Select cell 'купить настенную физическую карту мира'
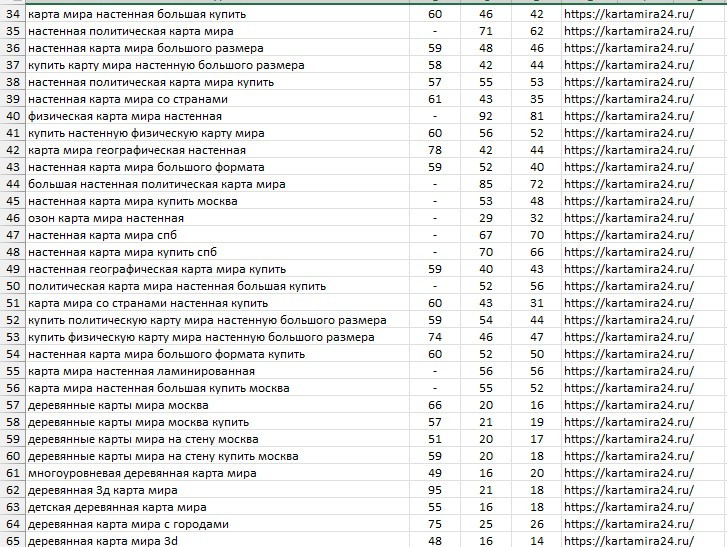The width and height of the screenshot is (727, 547). tap(217, 134)
